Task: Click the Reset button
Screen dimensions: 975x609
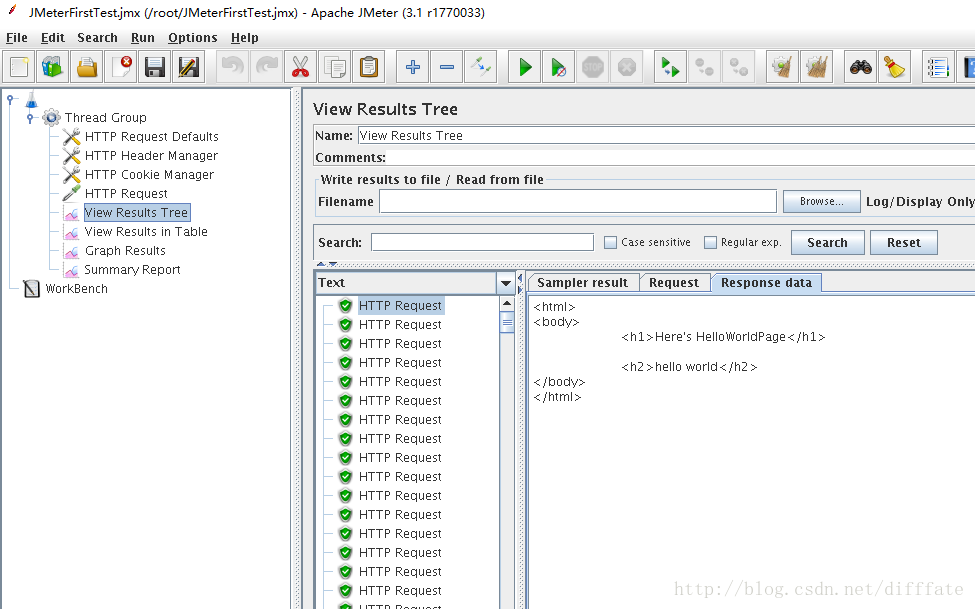Action: [x=903, y=243]
